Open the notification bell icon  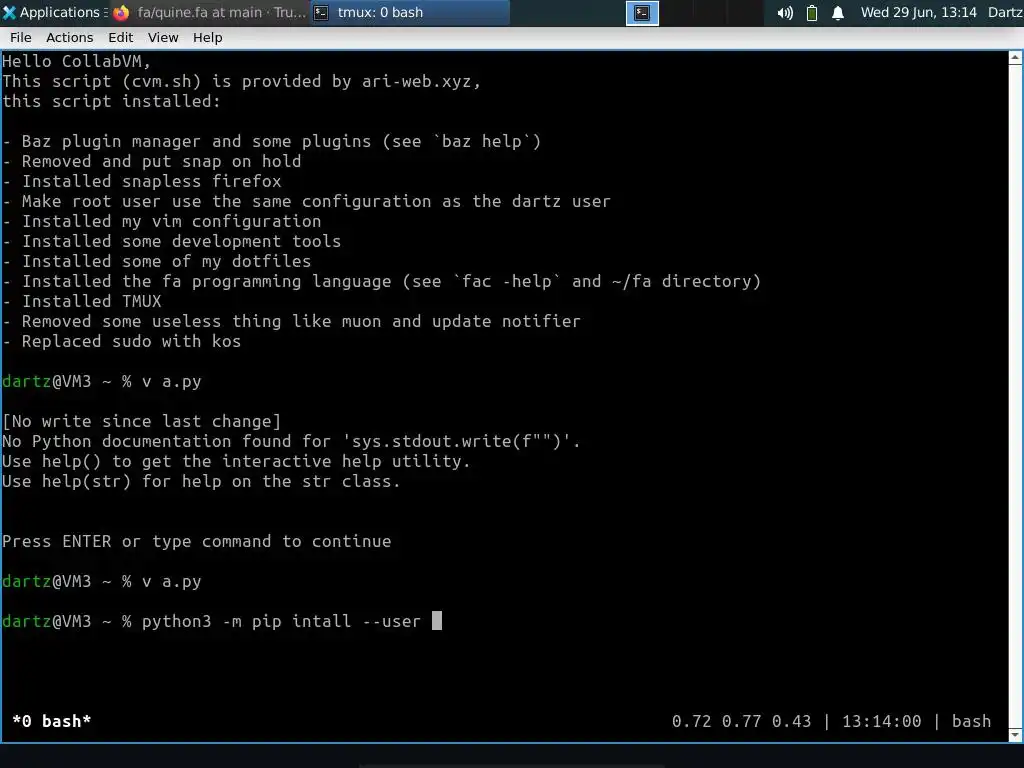tap(838, 13)
